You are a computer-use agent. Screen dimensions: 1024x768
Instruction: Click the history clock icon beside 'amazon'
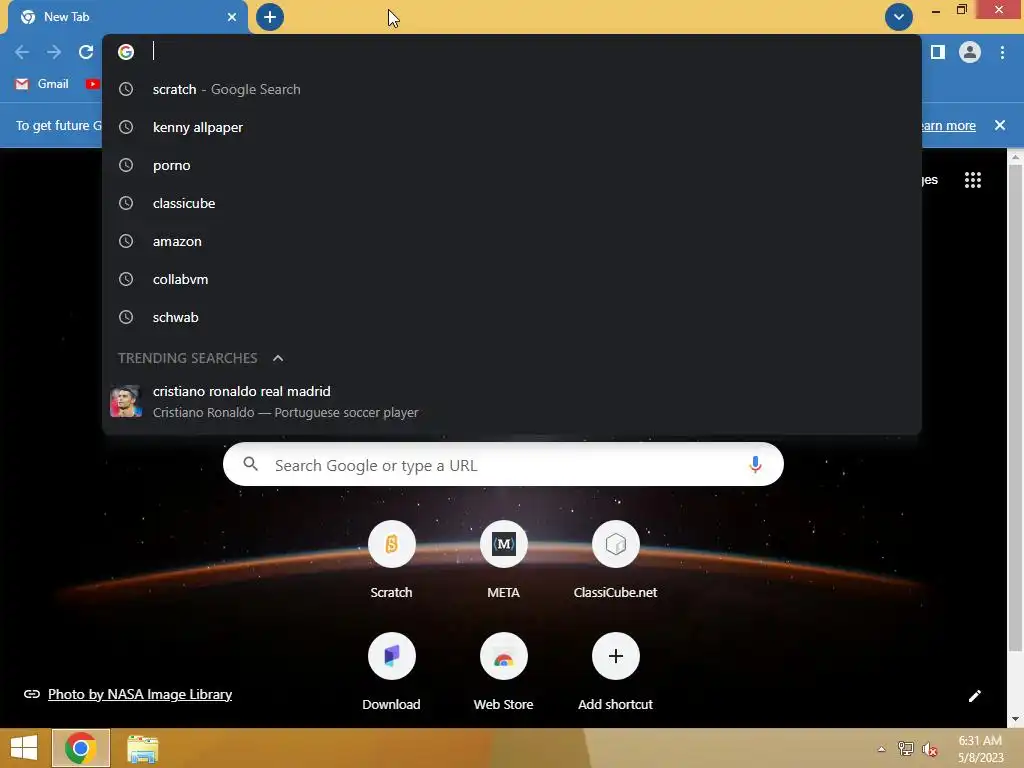[126, 241]
